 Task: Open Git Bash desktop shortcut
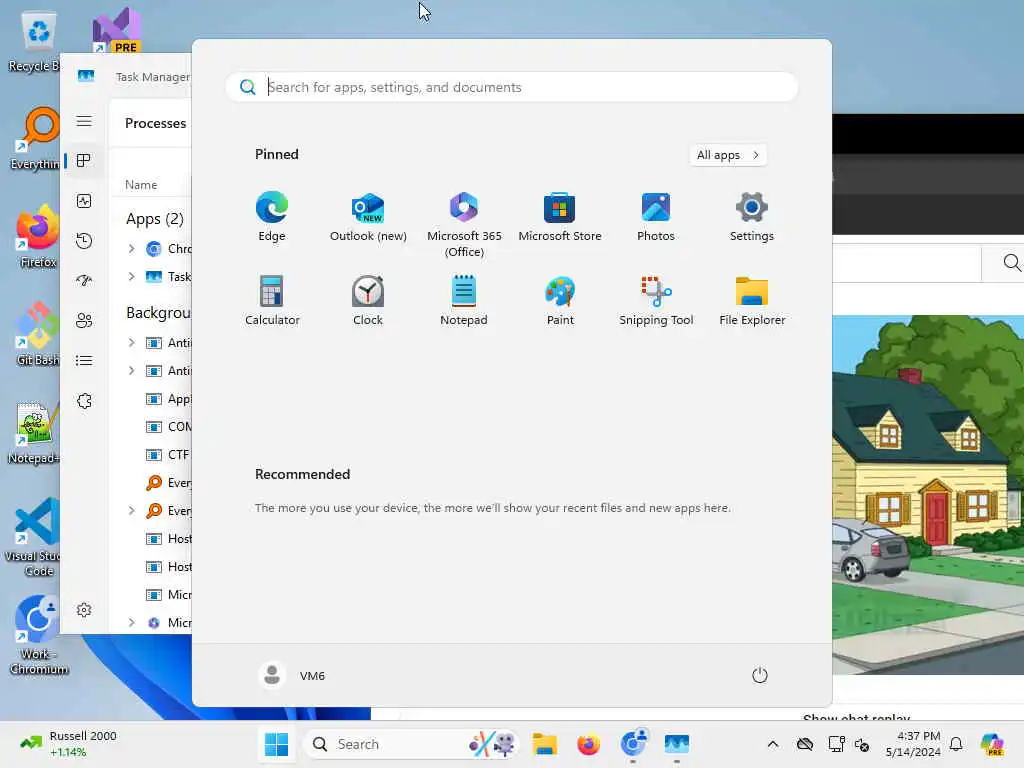click(38, 334)
